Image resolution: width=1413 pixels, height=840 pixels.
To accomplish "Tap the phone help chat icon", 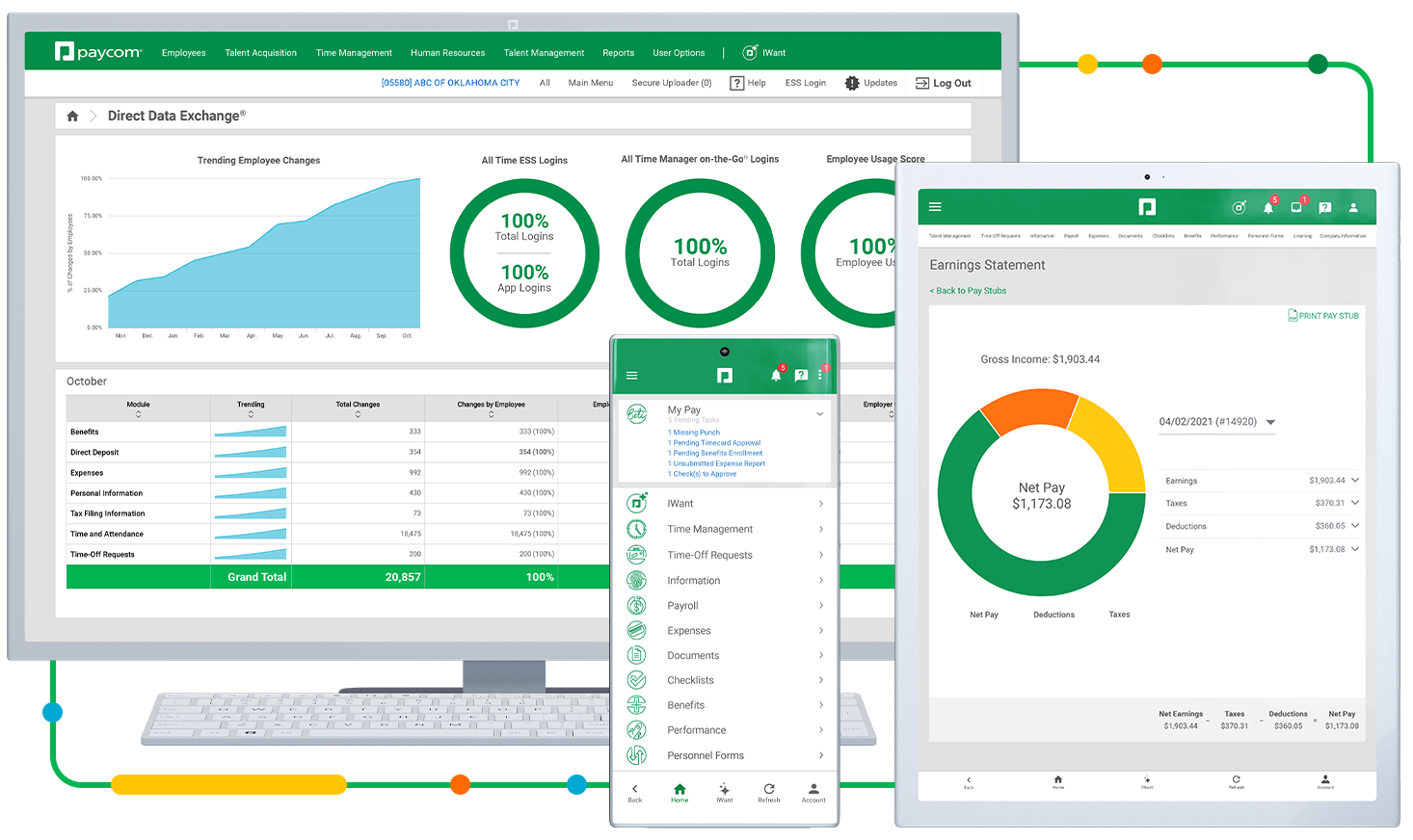I will 801,376.
